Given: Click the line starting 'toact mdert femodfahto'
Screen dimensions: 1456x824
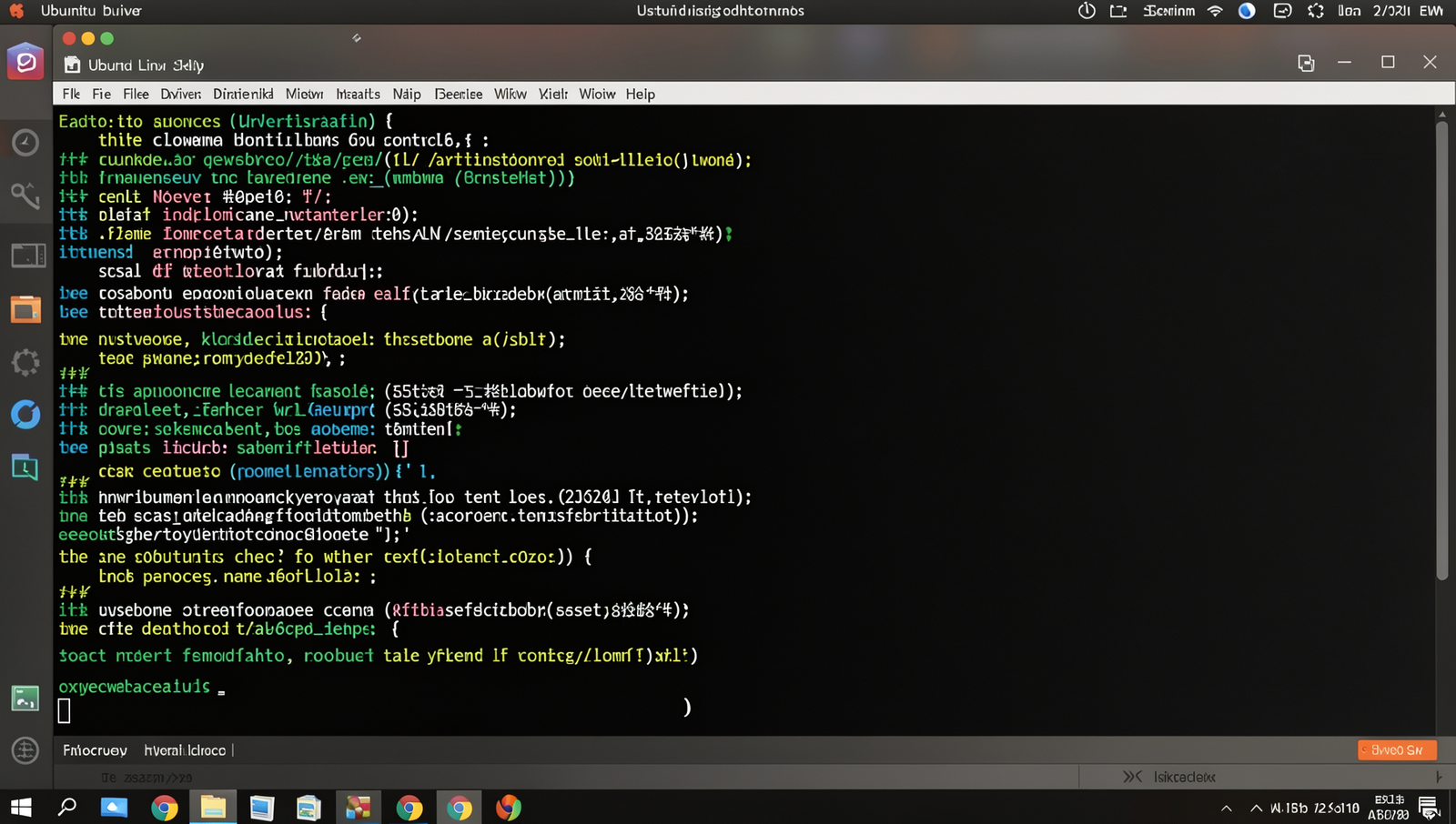Looking at the screenshot, I should [378, 656].
